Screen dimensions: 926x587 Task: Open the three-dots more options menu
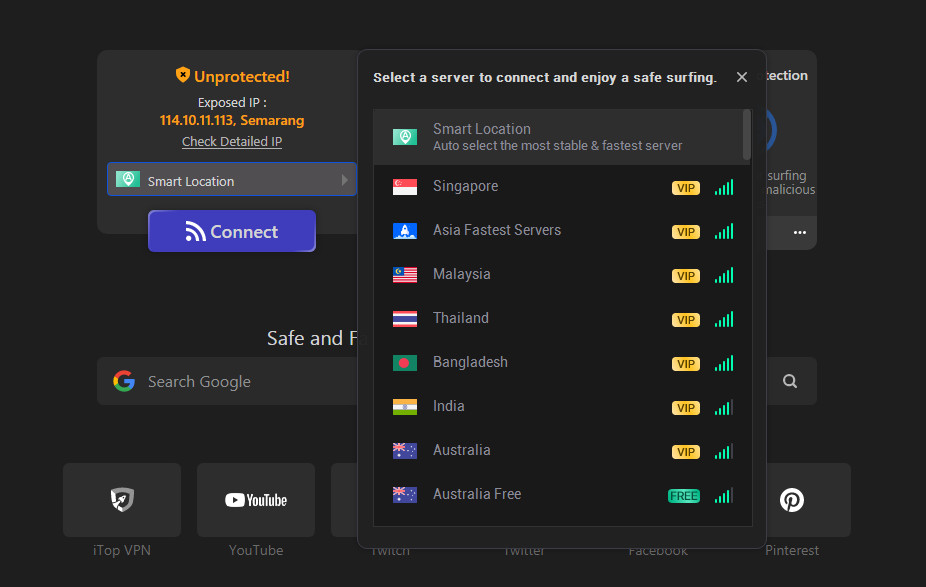(x=800, y=232)
